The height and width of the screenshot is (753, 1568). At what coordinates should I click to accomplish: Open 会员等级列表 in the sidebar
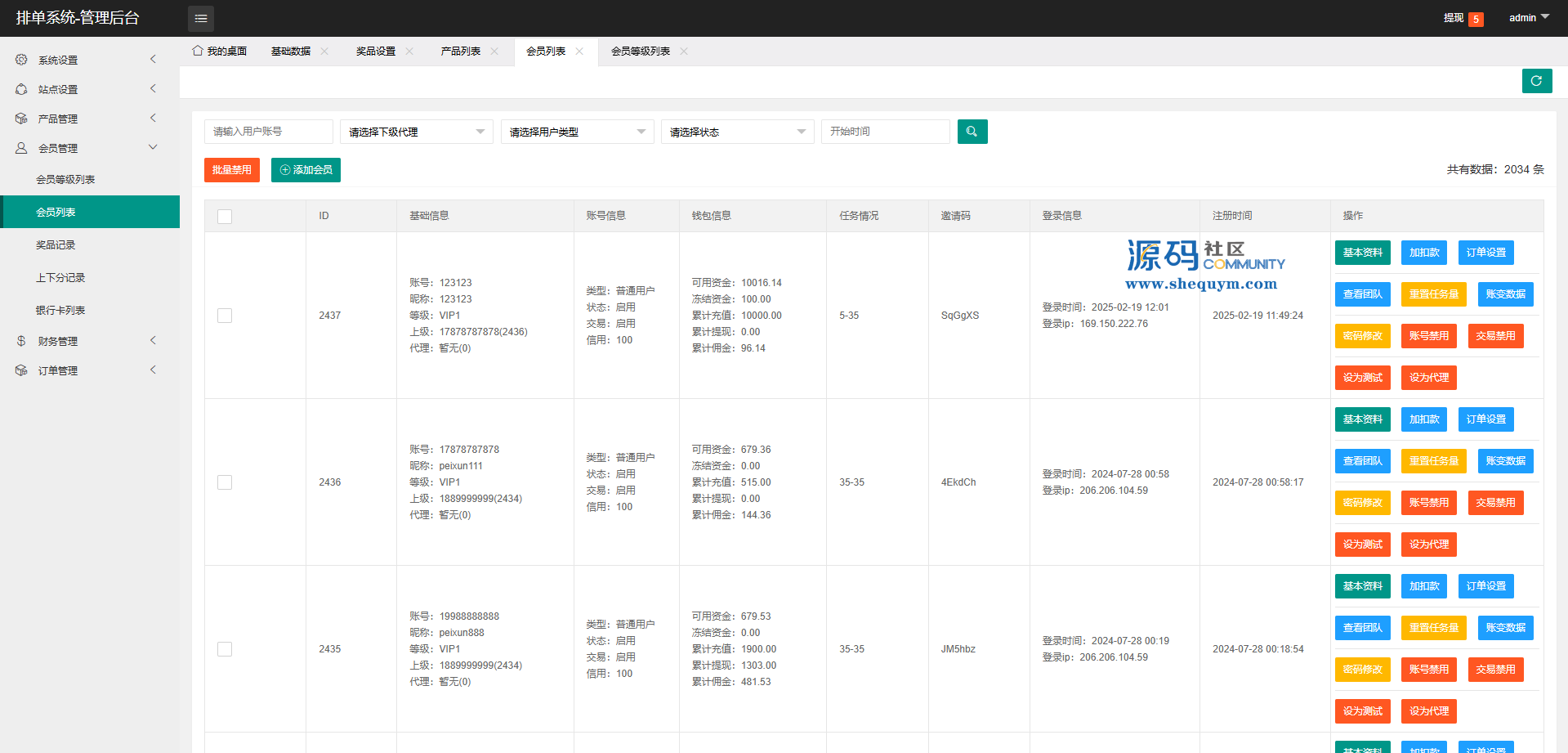[x=90, y=179]
